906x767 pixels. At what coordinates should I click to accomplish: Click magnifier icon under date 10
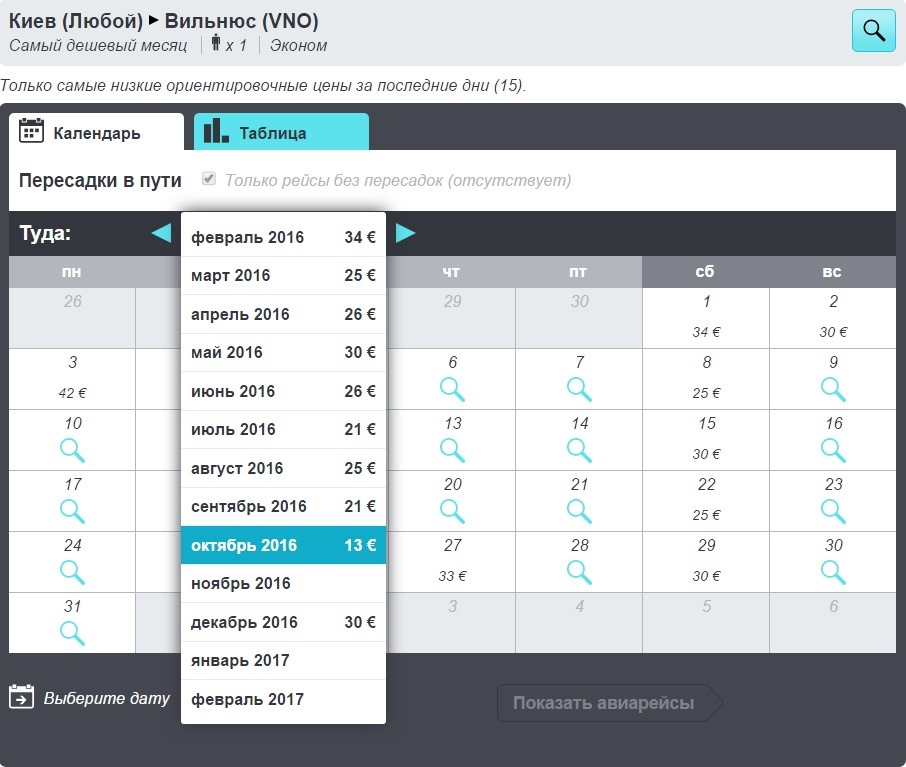pos(72,450)
